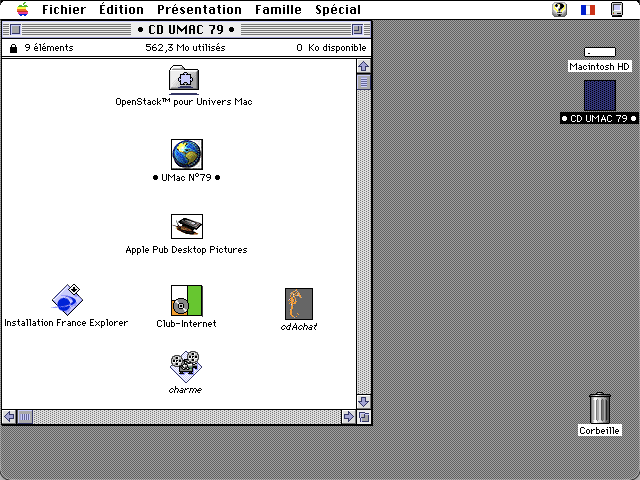Open the Apple menu

click(23, 9)
